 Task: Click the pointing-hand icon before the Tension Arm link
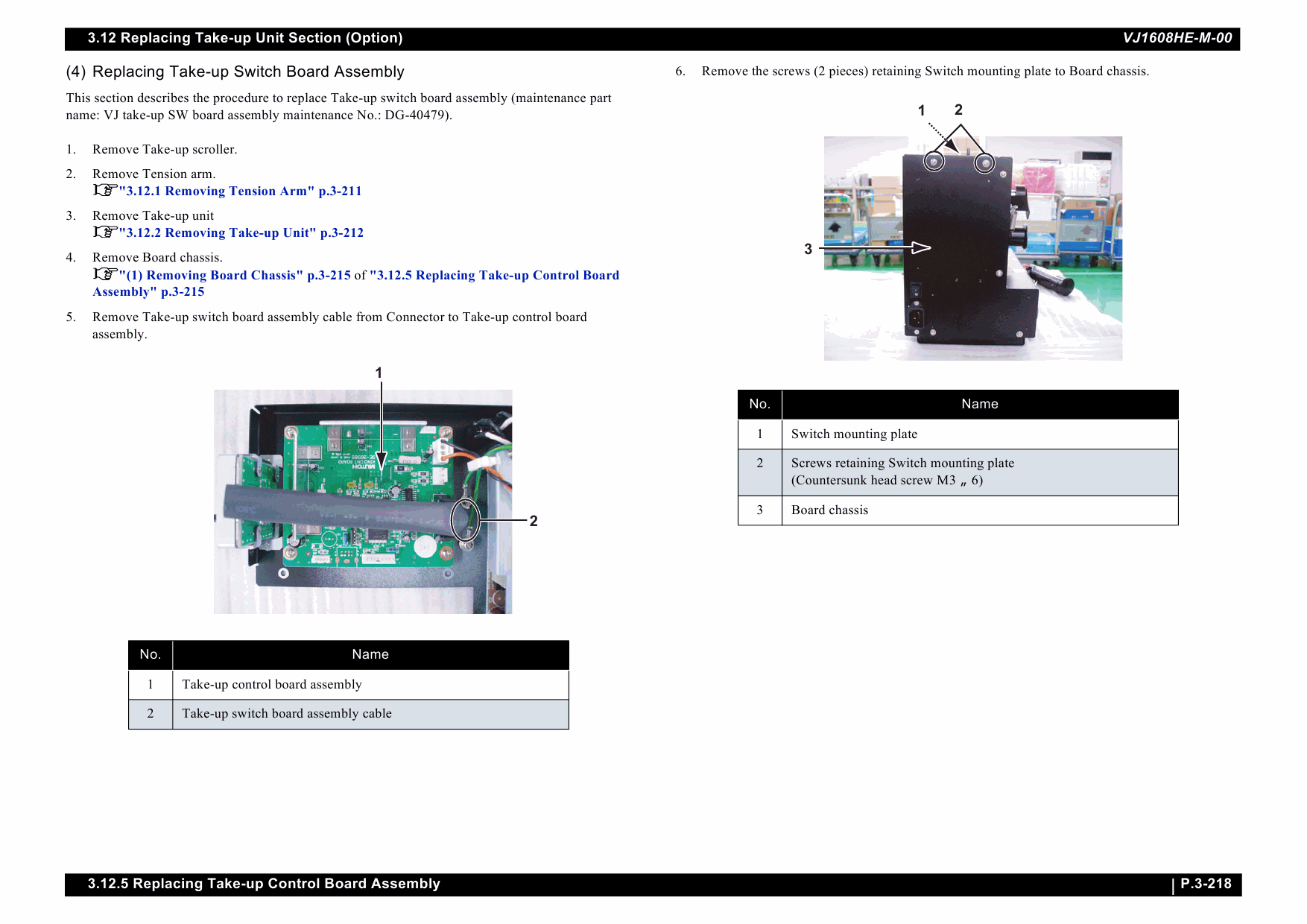point(105,190)
